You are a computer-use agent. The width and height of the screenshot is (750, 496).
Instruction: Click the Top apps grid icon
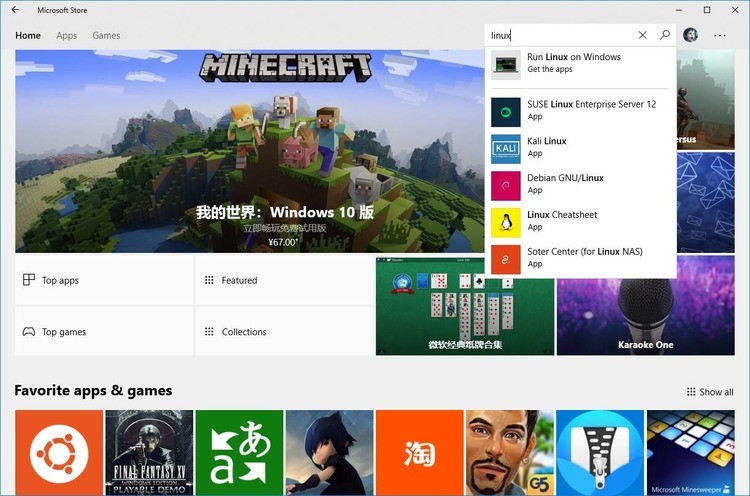(29, 280)
